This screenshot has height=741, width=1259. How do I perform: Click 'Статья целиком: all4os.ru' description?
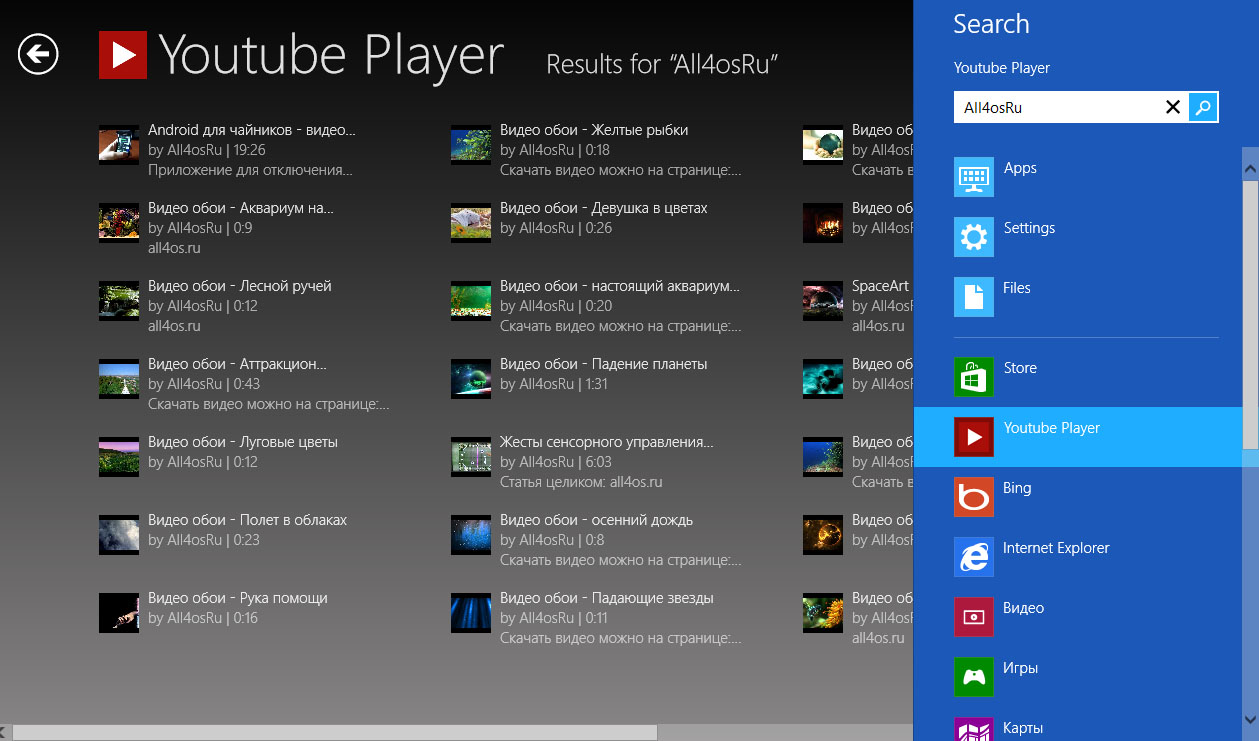581,482
